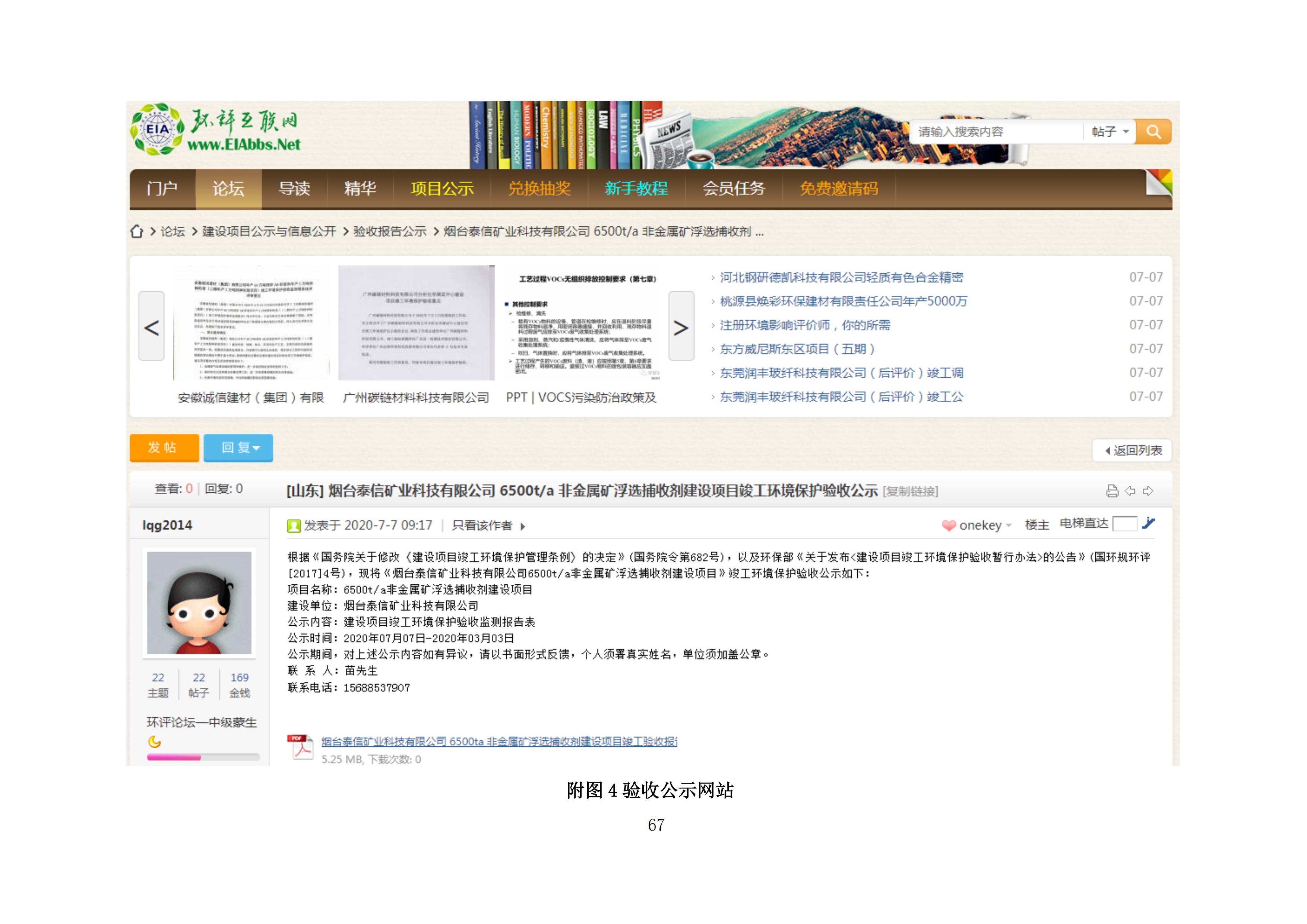This screenshot has height=924, width=1307.
Task: Click the print icon beside post title
Action: [x=1112, y=491]
